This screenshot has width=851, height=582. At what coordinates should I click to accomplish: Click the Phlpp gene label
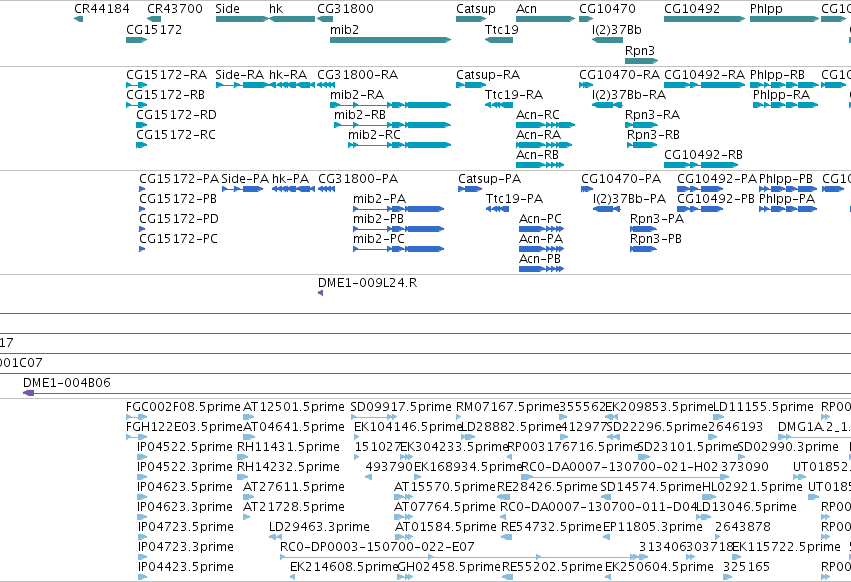766,9
